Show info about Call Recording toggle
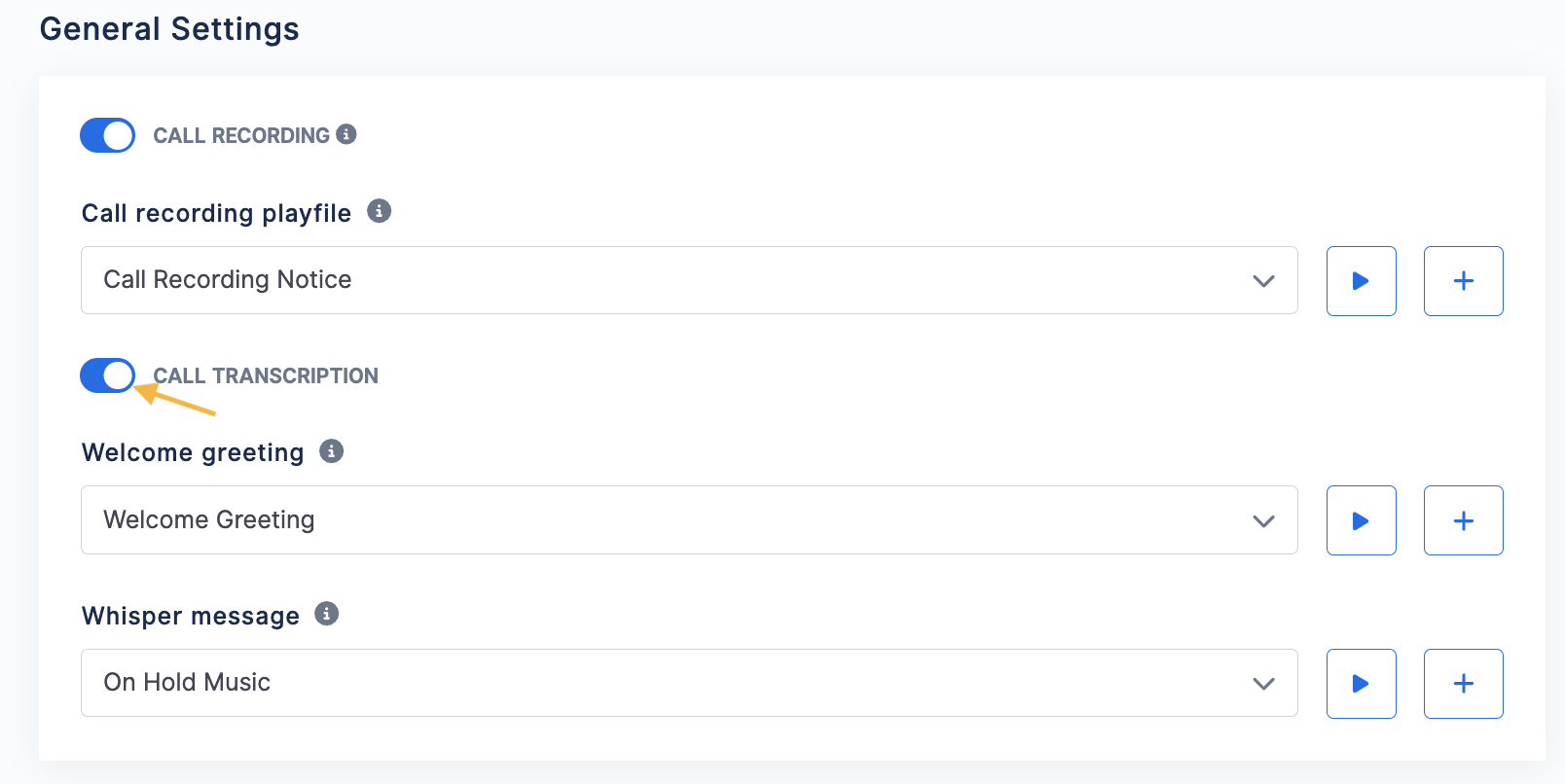Viewport: 1565px width, 784px height. [x=346, y=134]
